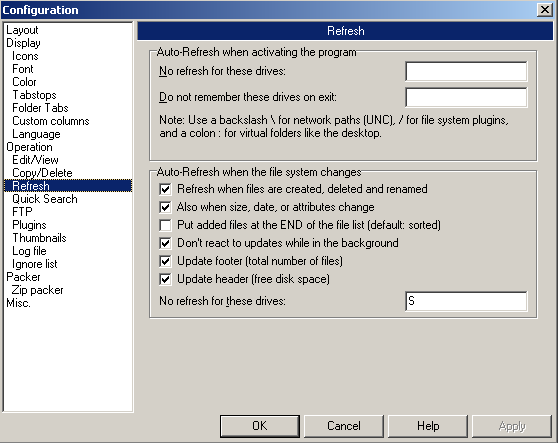
Task: Select Zip packer in the tree
Action: pos(37,290)
